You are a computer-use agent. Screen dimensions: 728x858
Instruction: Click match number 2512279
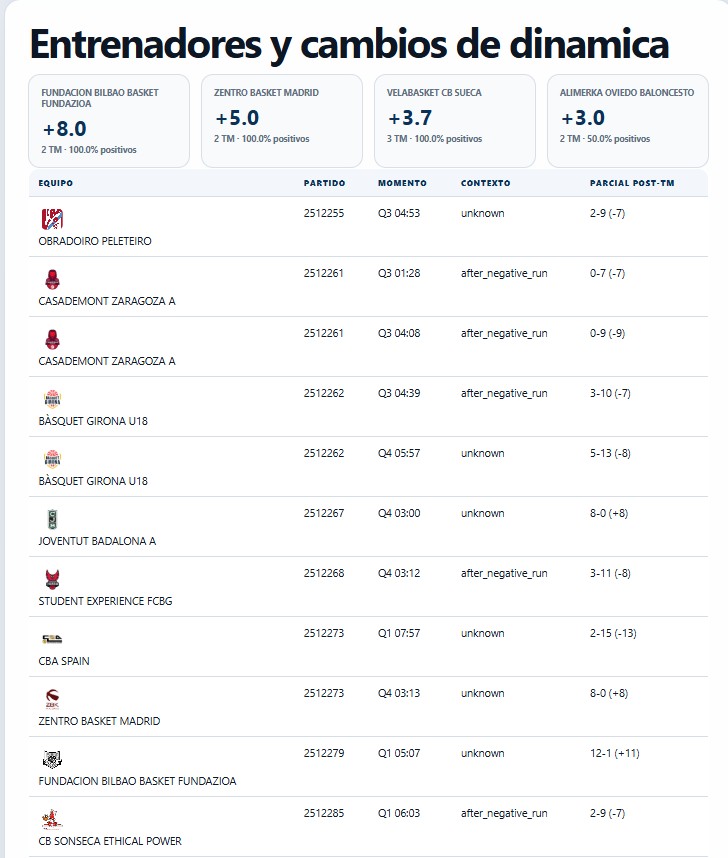(324, 753)
